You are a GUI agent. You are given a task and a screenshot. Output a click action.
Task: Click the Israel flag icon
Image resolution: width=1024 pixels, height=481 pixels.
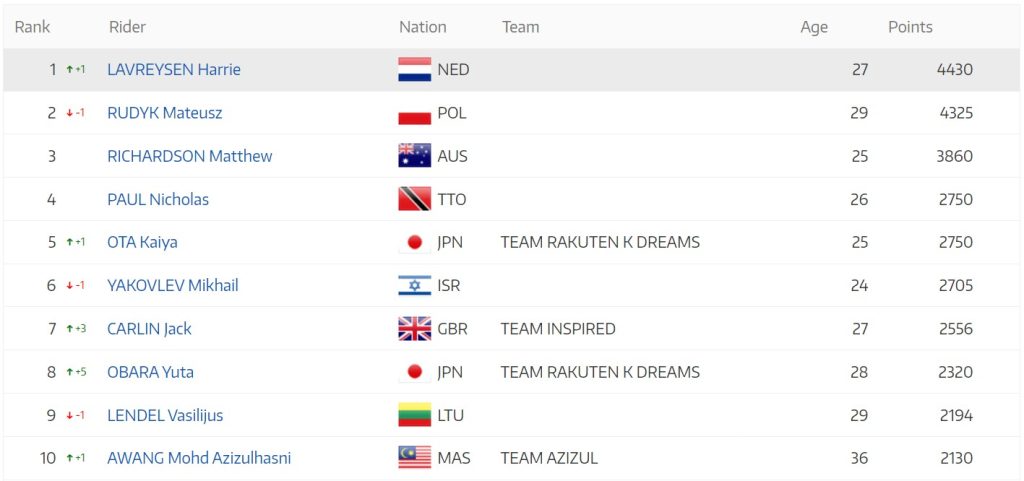(x=415, y=285)
